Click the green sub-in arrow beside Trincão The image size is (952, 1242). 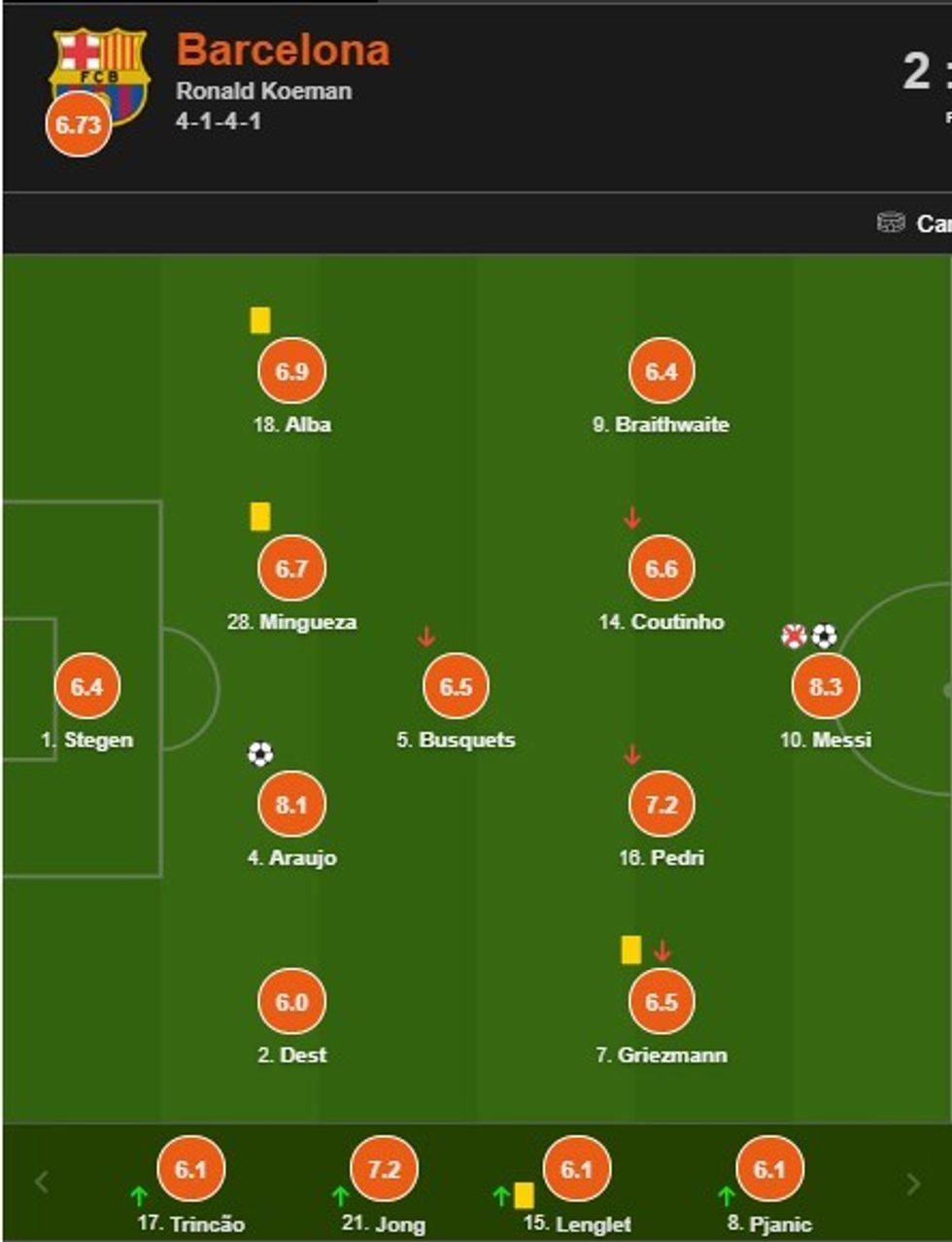tap(139, 1194)
